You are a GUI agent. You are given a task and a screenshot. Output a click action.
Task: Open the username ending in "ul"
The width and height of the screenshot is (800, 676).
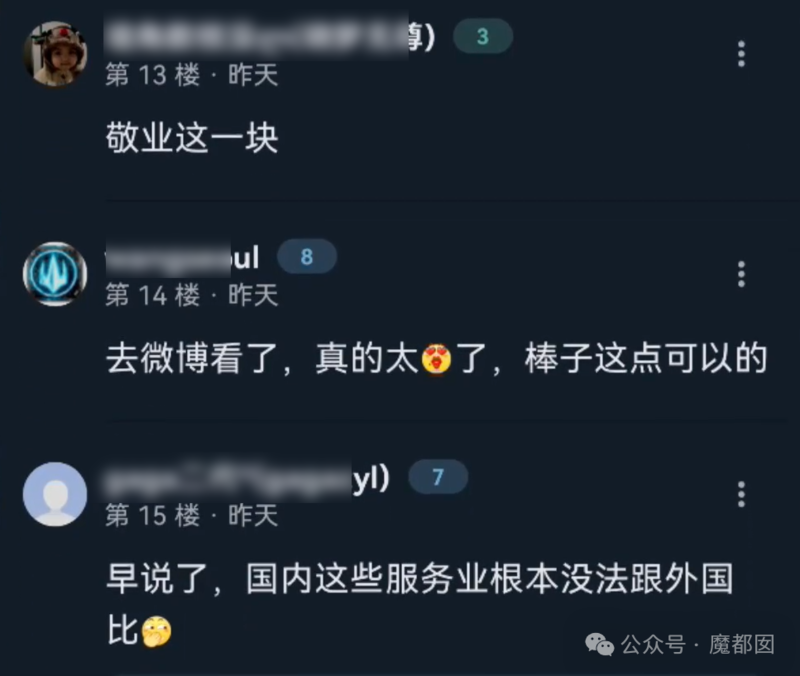(182, 257)
